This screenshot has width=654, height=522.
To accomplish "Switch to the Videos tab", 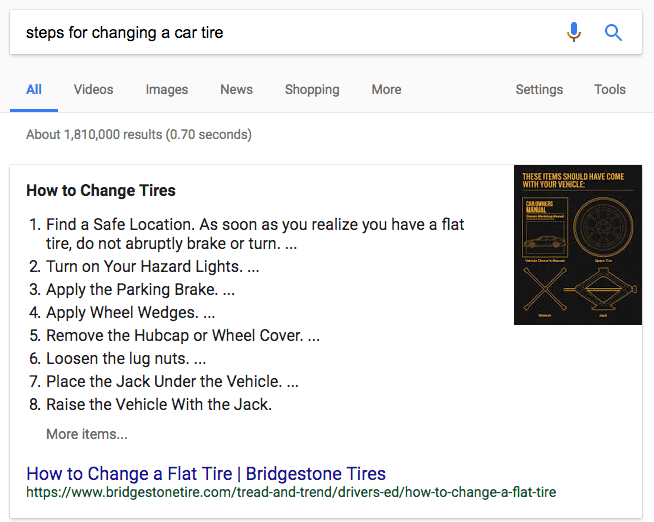I will tap(93, 90).
